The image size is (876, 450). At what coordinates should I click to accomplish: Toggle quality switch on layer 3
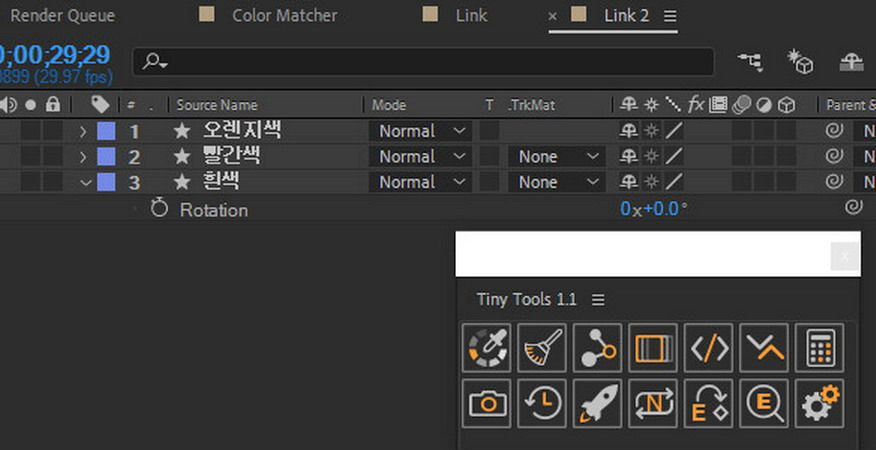click(x=674, y=182)
